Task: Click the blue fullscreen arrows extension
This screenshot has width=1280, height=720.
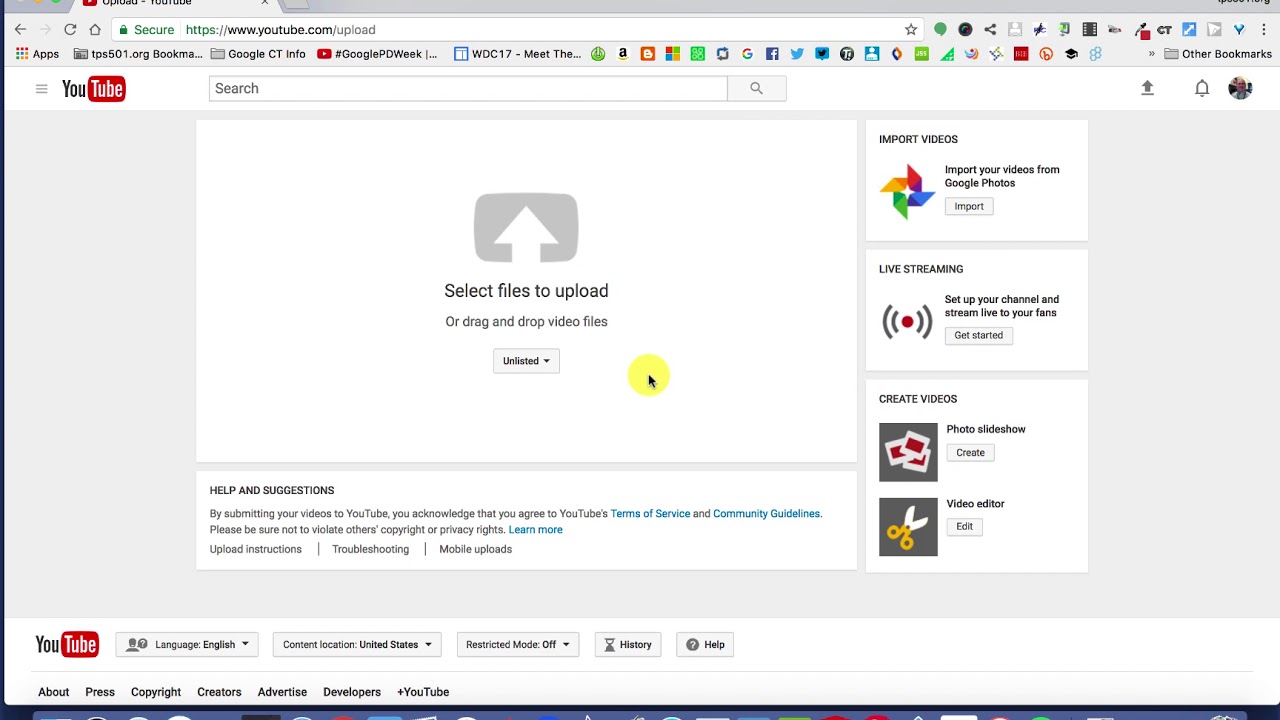Action: pos(1189,29)
